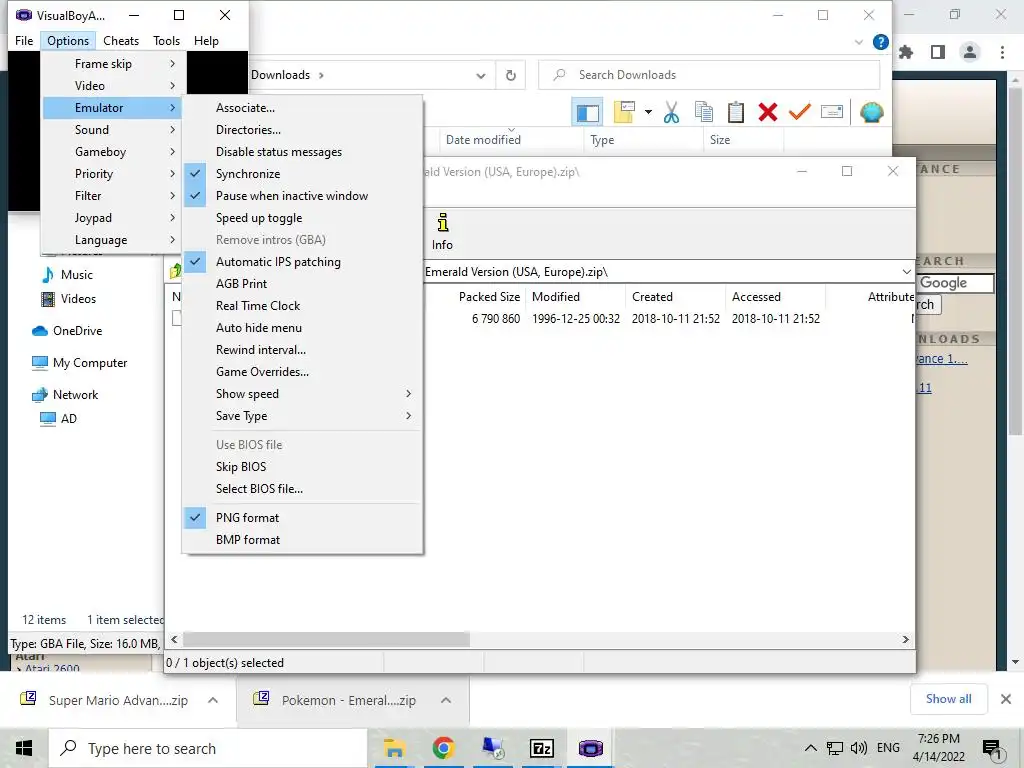Screen dimensions: 1024x768
Task: Click the Chrome page vertical scrollbar
Action: [x=1015, y=261]
